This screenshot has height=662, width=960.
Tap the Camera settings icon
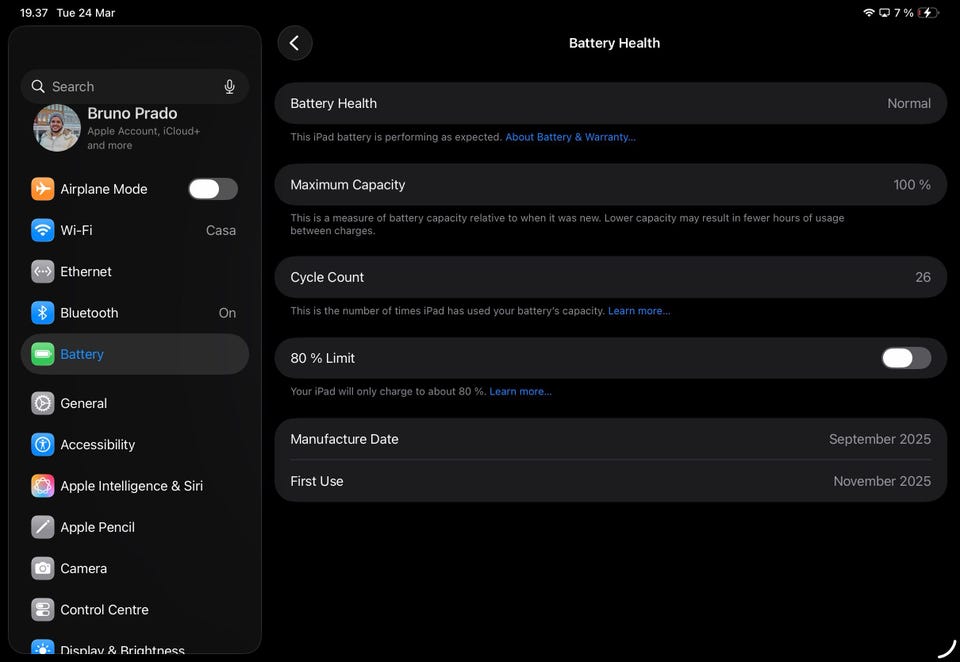(x=42, y=568)
